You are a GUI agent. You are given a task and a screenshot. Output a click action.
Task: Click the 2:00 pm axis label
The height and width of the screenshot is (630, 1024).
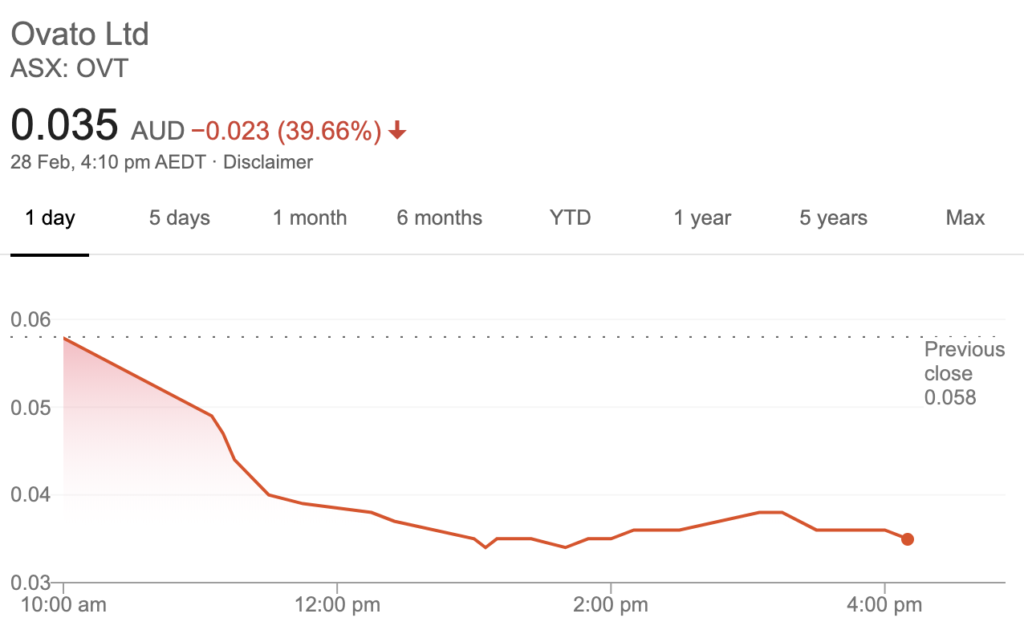coord(610,606)
